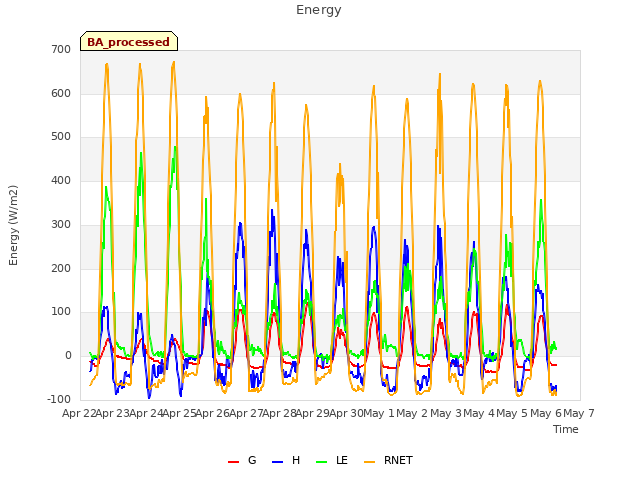Click the red G legend swatch

(x=233, y=462)
